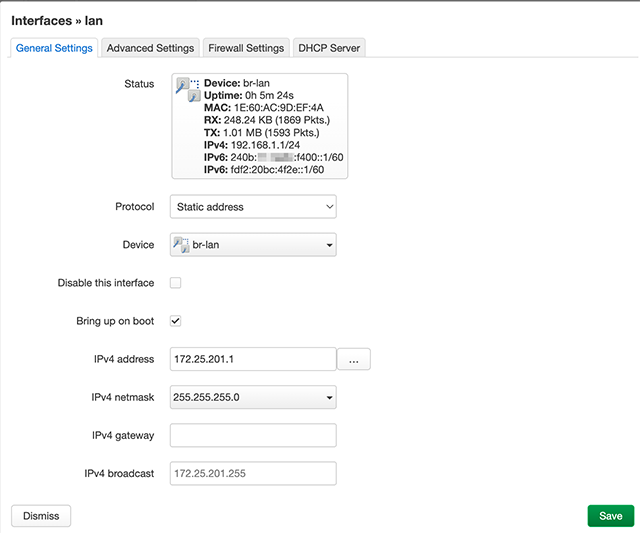Viewport: 640px width, 533px height.
Task: Click the ellipsis button beside IPv4 address
Action: tap(354, 359)
